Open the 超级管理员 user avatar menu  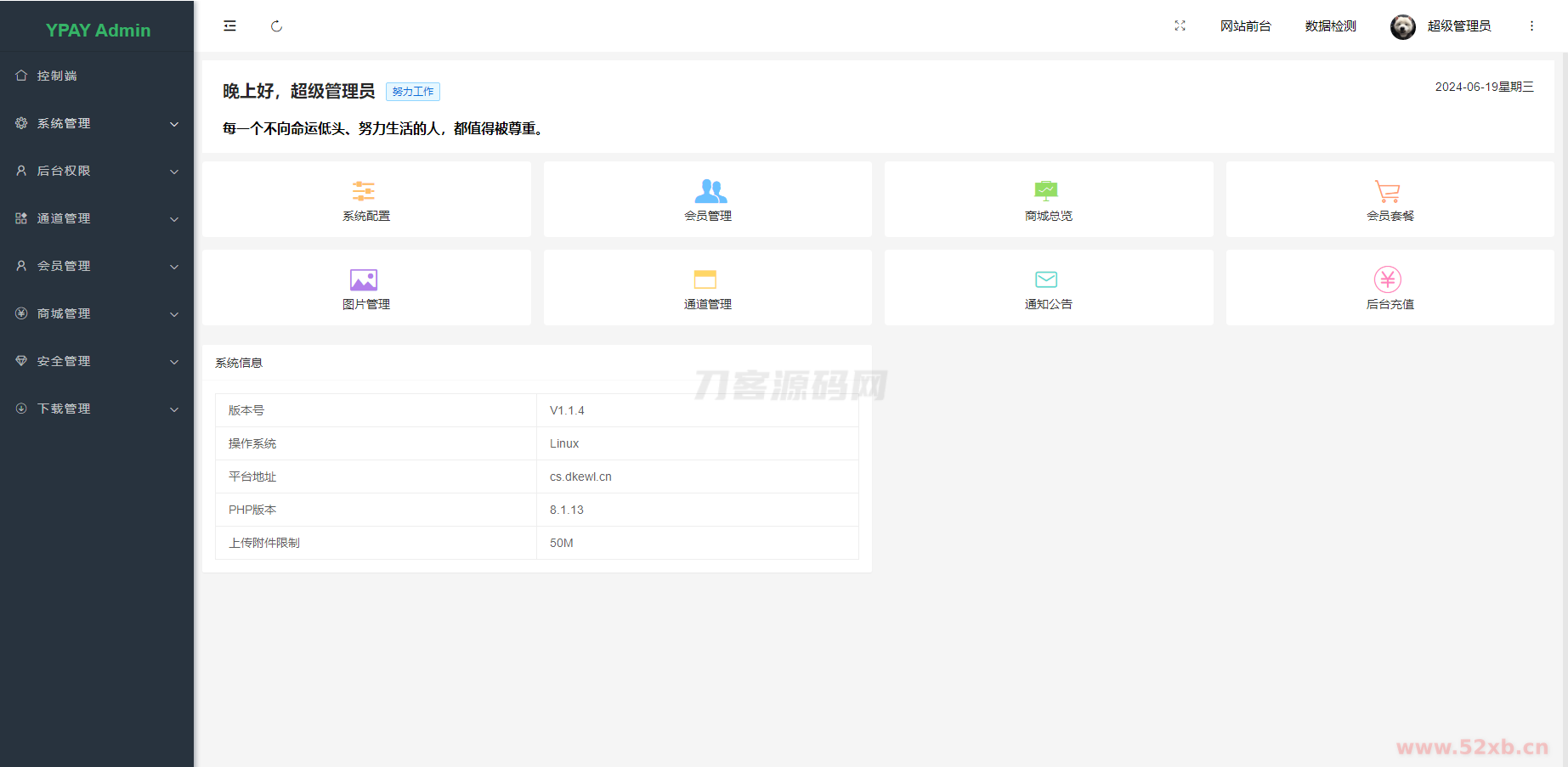pos(1403,26)
